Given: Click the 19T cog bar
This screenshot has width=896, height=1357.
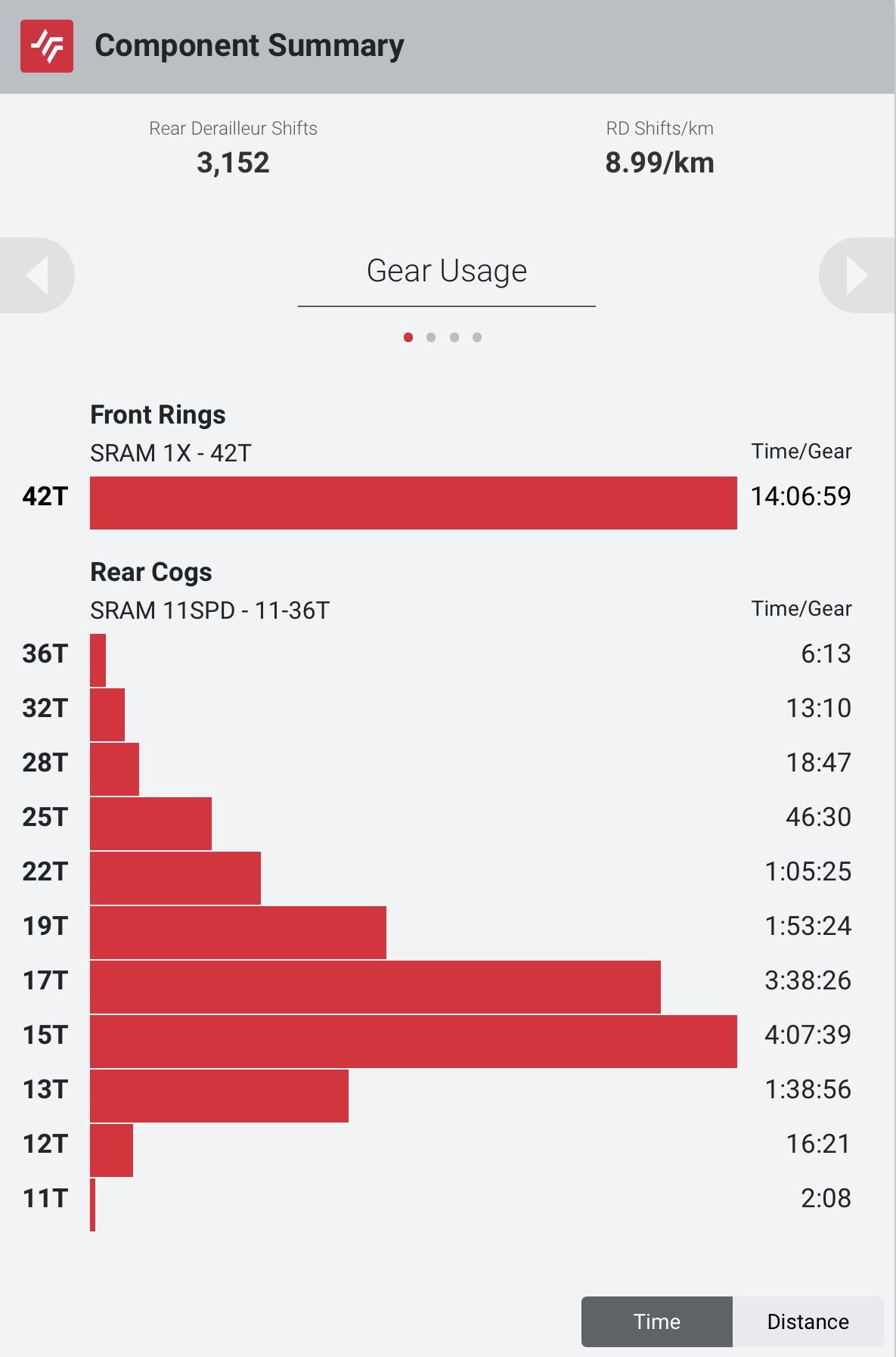Looking at the screenshot, I should point(238,933).
